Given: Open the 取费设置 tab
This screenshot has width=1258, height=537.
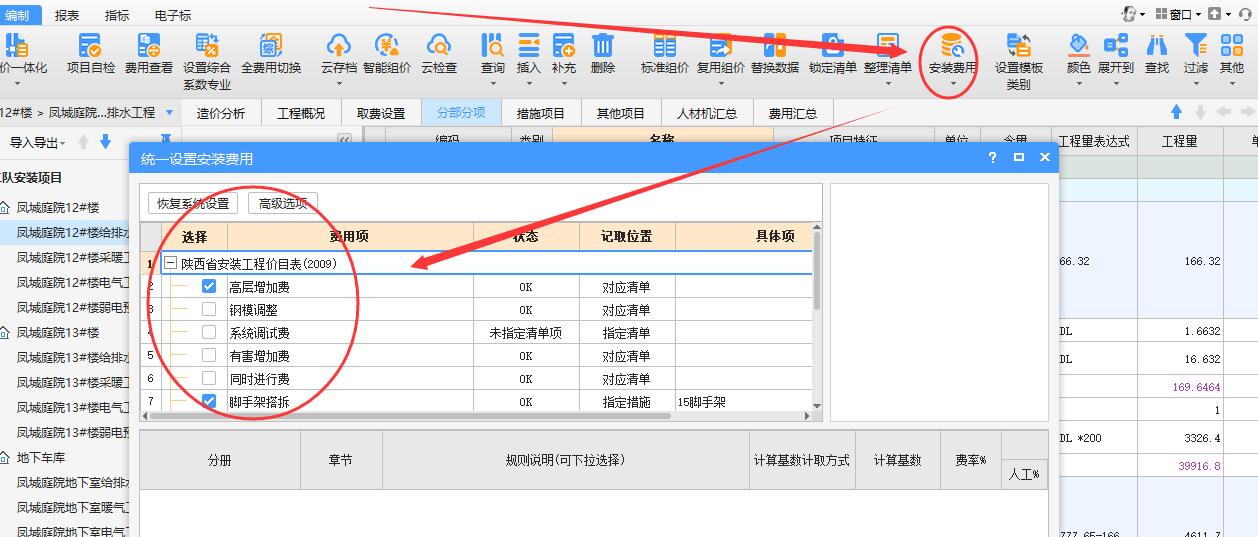Looking at the screenshot, I should click(x=381, y=113).
